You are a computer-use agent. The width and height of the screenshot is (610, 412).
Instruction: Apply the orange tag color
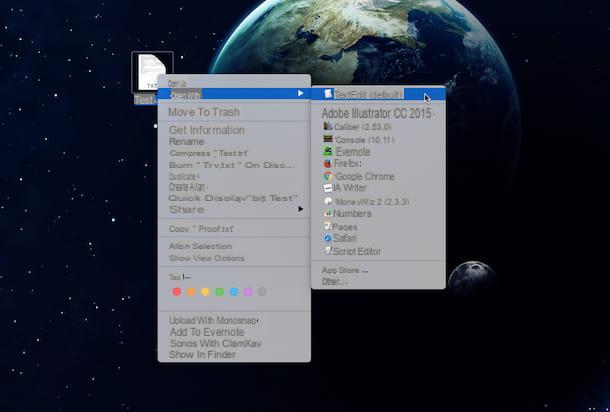[x=191, y=292]
